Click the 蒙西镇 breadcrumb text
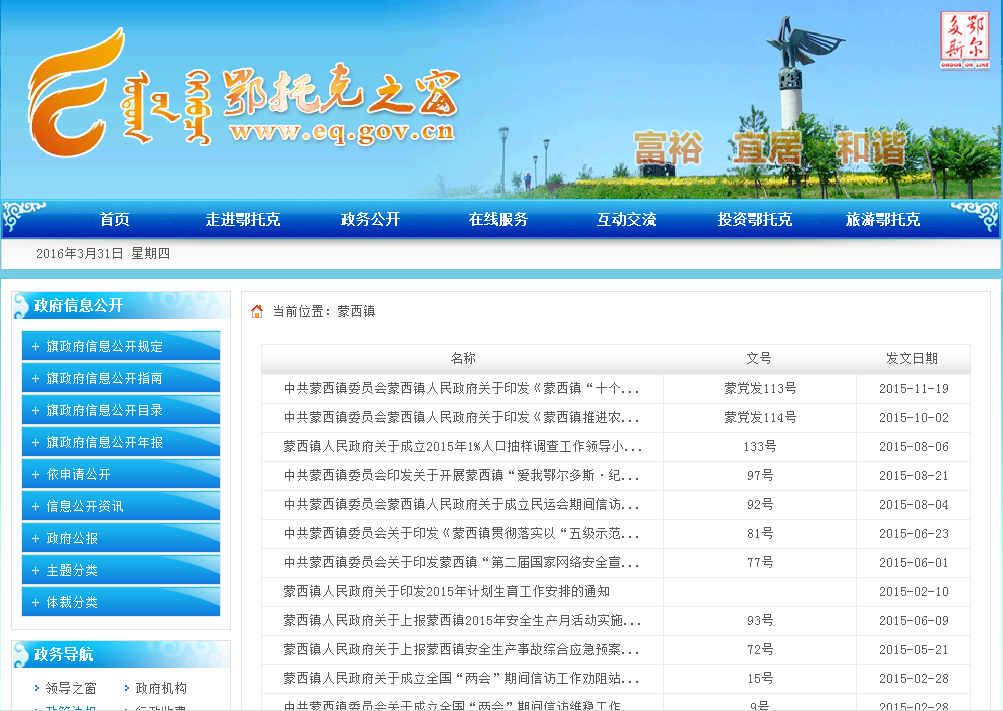This screenshot has height=711, width=1003. coord(356,311)
